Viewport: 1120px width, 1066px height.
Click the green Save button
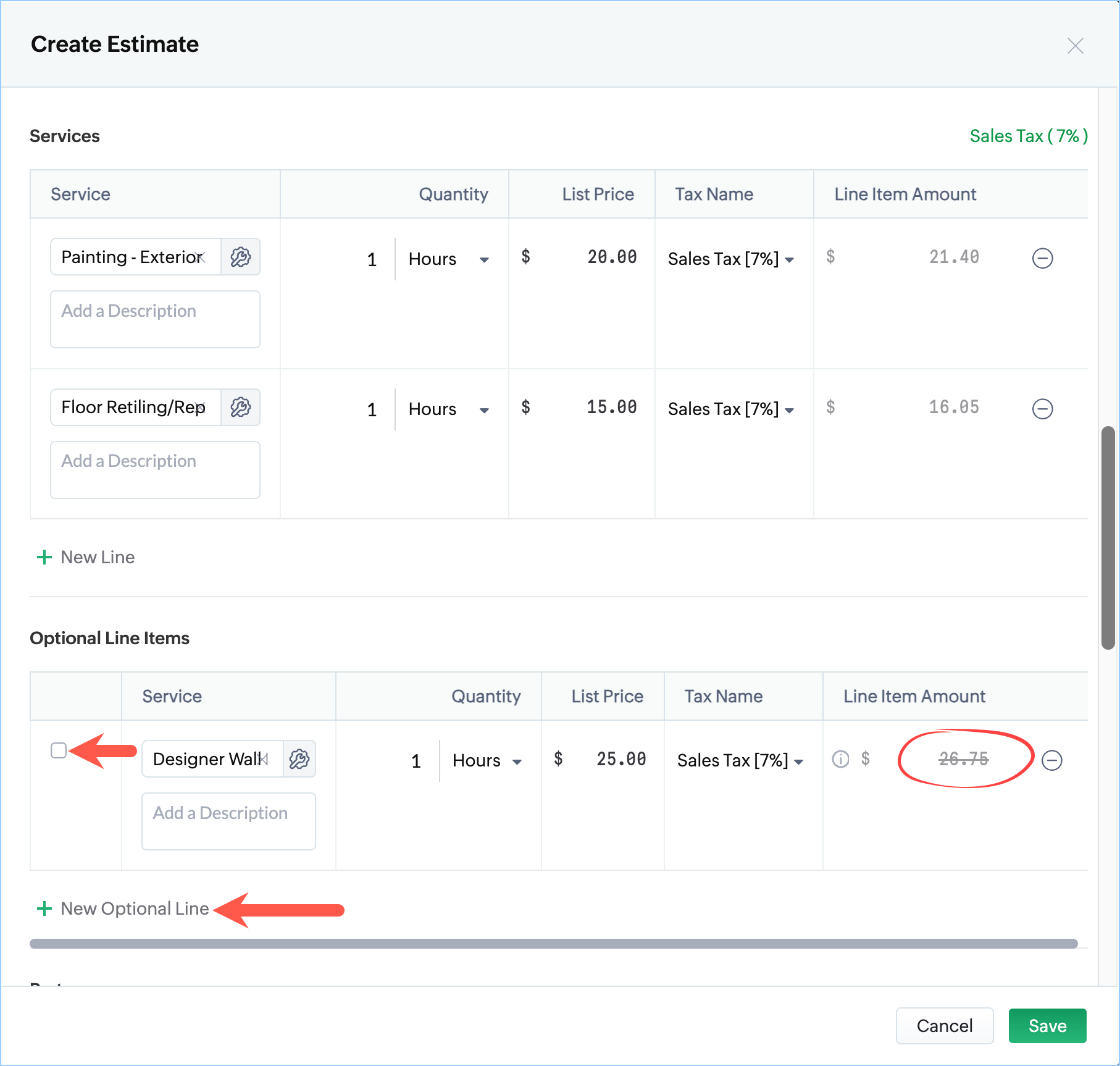click(1047, 1026)
